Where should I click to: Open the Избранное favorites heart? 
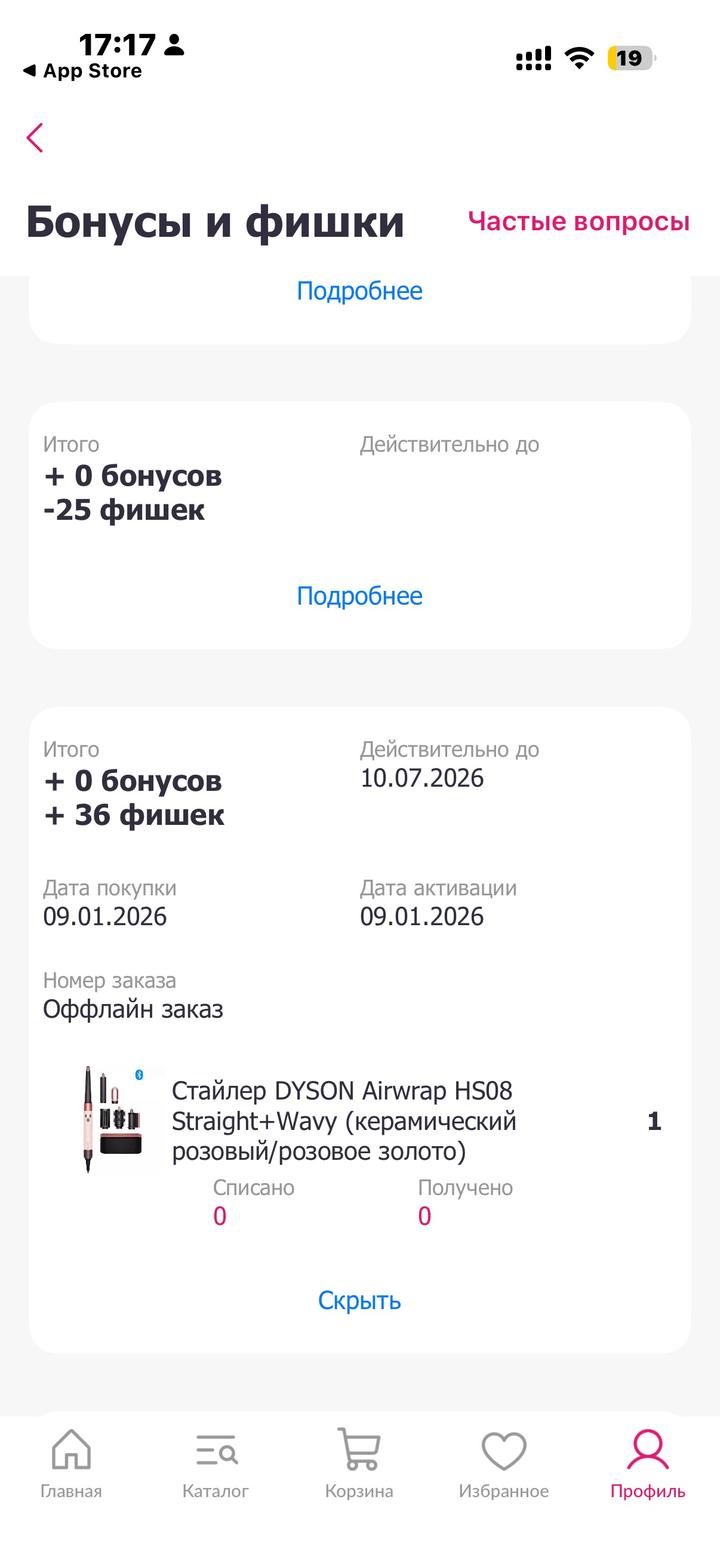(504, 1463)
